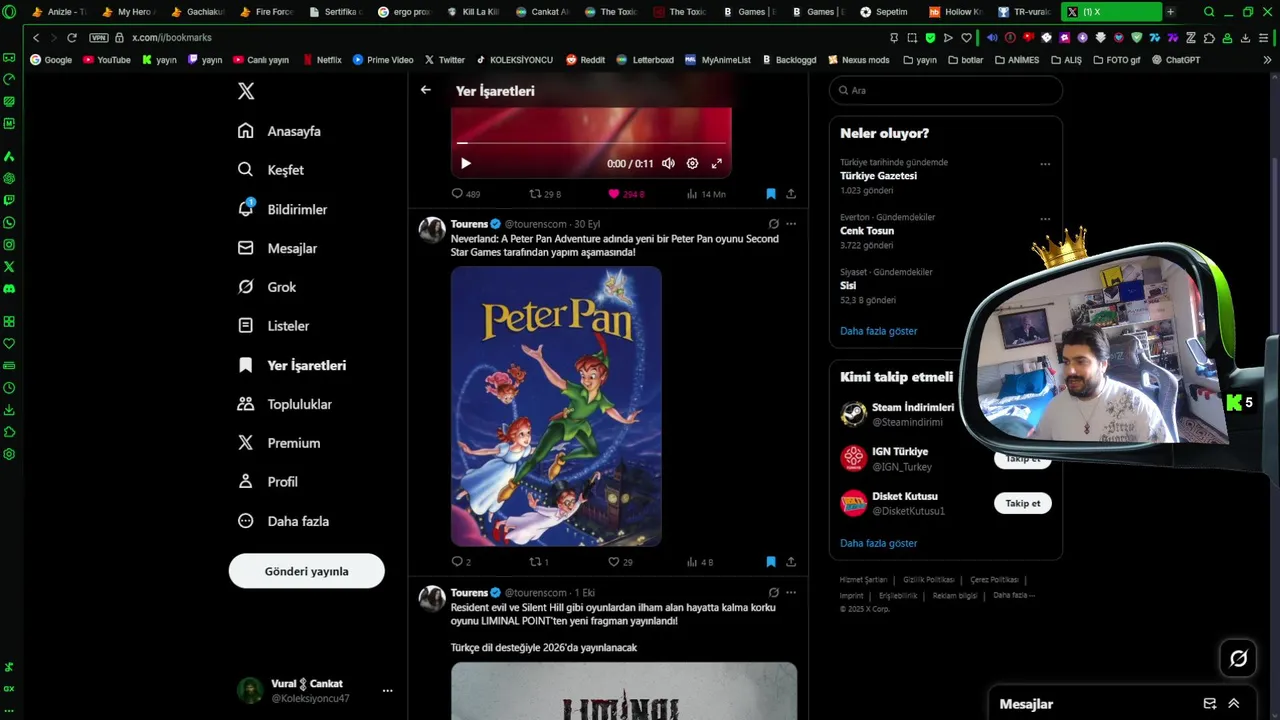Go back using the Yer İşaretleri arrow

coord(426,90)
